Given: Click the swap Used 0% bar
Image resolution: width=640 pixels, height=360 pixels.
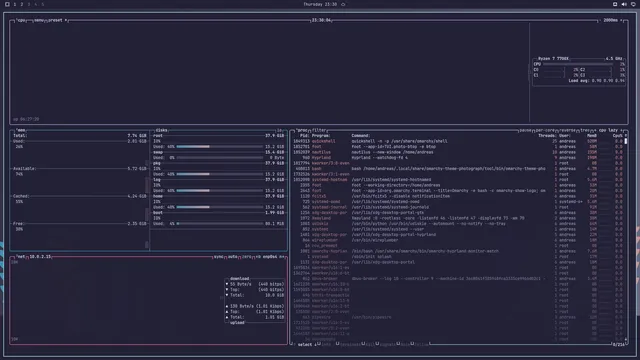Looking at the screenshot, I should pyautogui.click(x=220, y=158).
